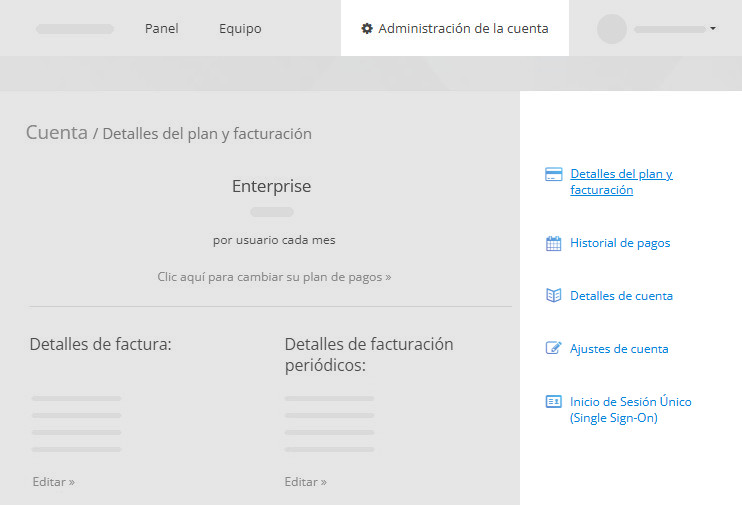Open the user profile dropdown arrow
The image size is (742, 505).
[x=713, y=28]
